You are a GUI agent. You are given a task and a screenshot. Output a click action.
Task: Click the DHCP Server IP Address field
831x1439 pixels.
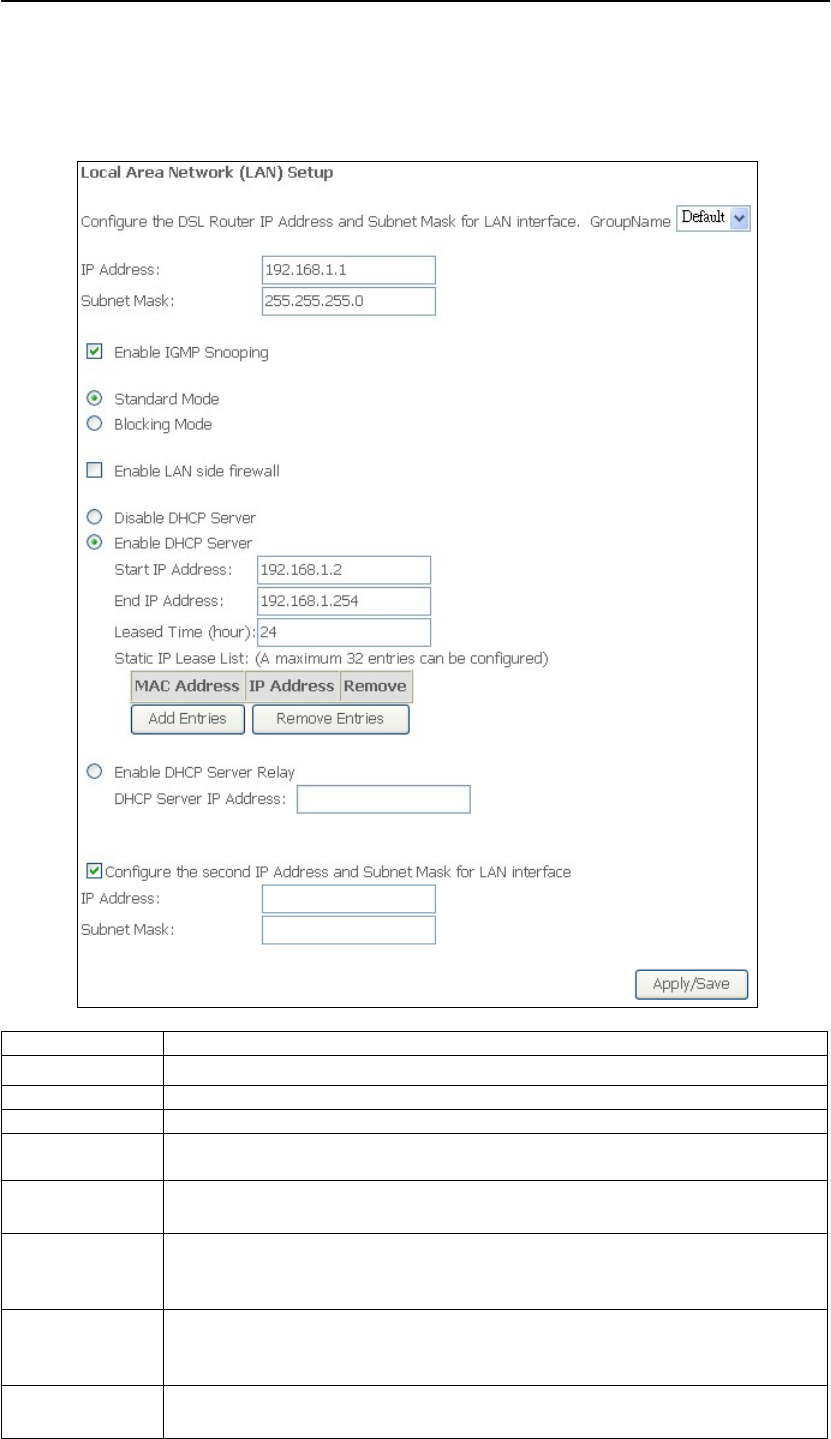pyautogui.click(x=383, y=799)
